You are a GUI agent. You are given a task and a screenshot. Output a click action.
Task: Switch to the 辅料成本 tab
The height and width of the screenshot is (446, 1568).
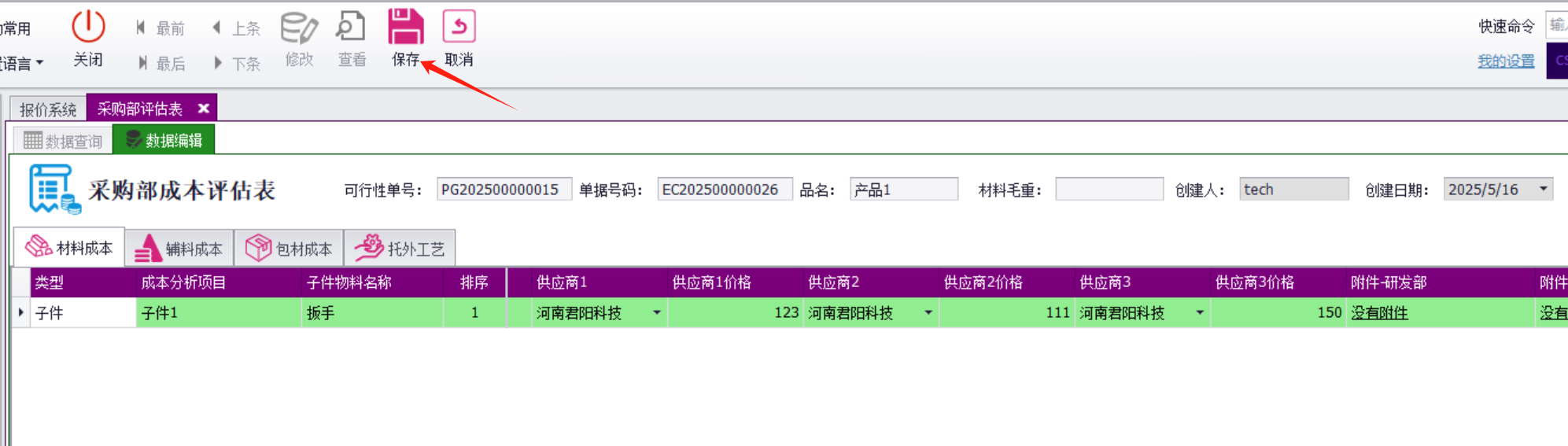179,249
